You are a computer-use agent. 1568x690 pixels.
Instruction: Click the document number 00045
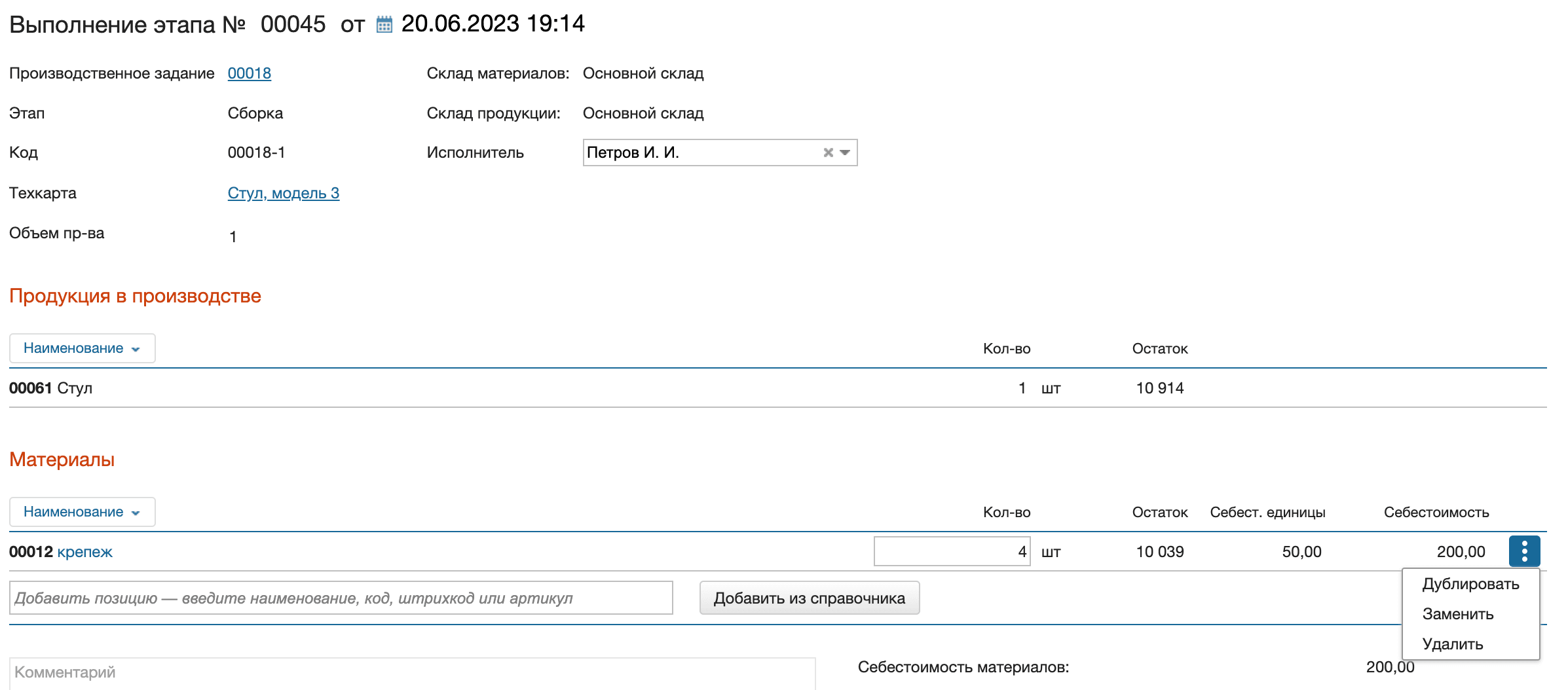[x=293, y=24]
